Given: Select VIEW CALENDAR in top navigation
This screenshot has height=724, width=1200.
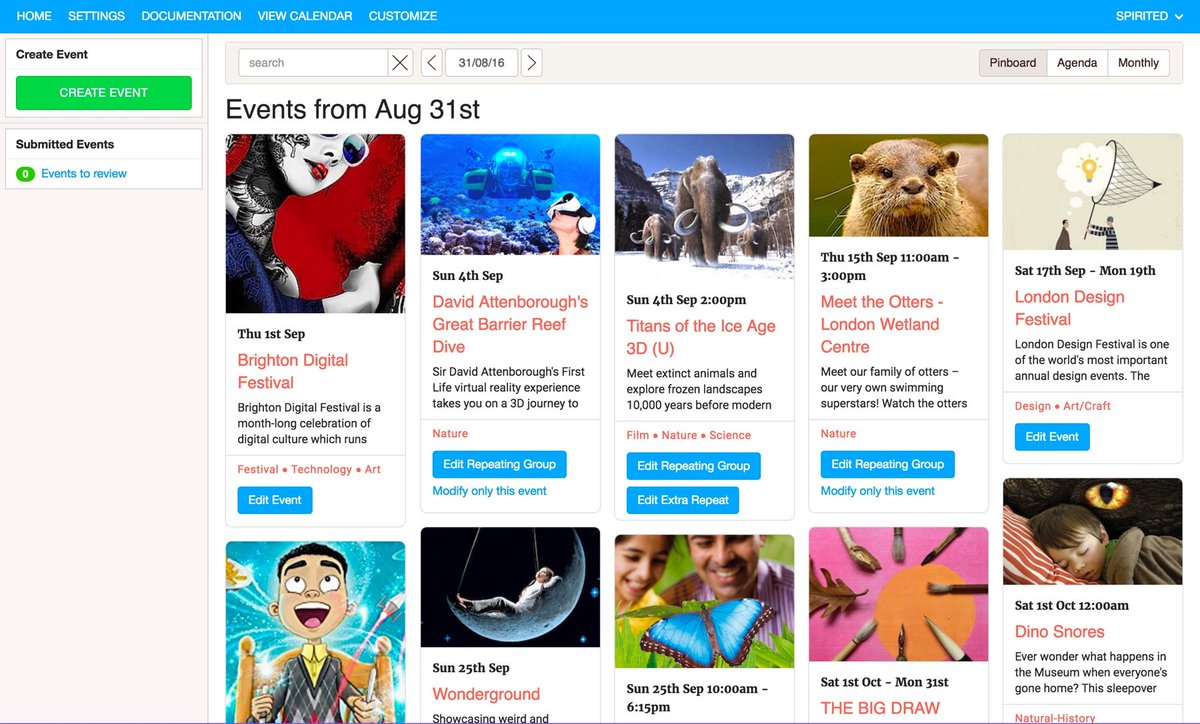Looking at the screenshot, I should (x=305, y=16).
